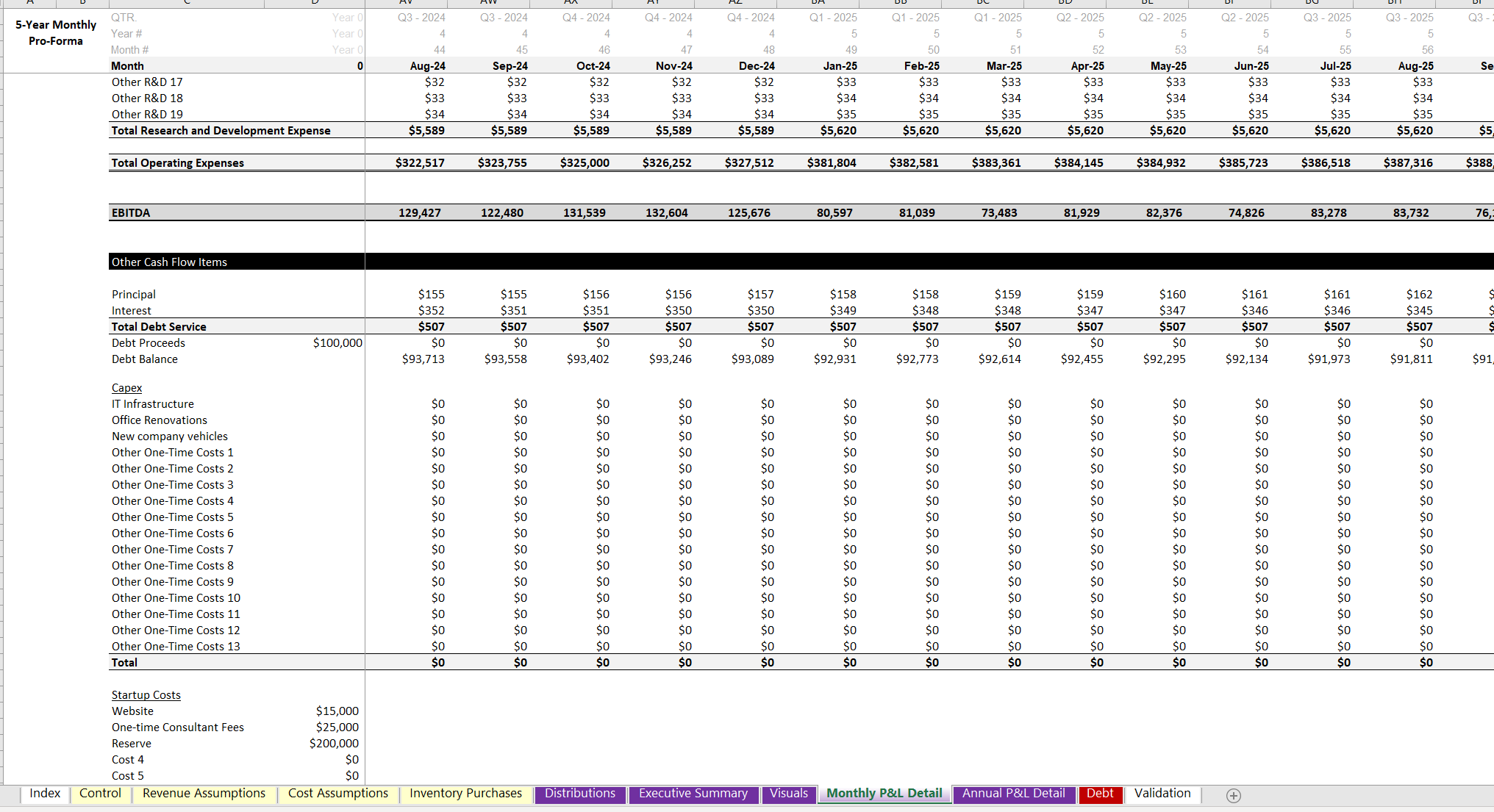This screenshot has width=1494, height=812.
Task: Select Total R&D $5,620 for Mar-25
Action: coord(1003,131)
